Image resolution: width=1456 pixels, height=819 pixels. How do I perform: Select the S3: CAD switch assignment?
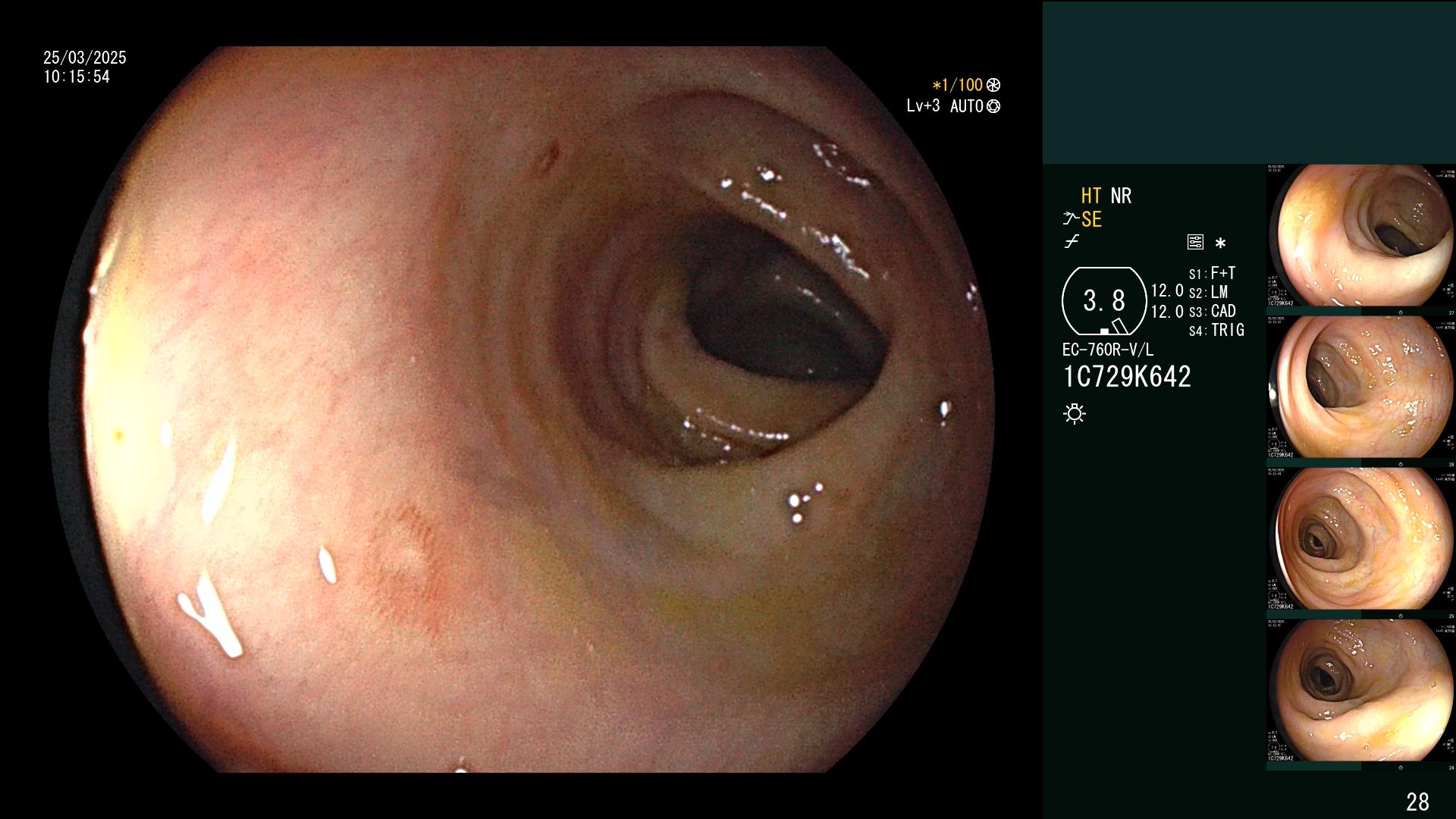pyautogui.click(x=1212, y=311)
